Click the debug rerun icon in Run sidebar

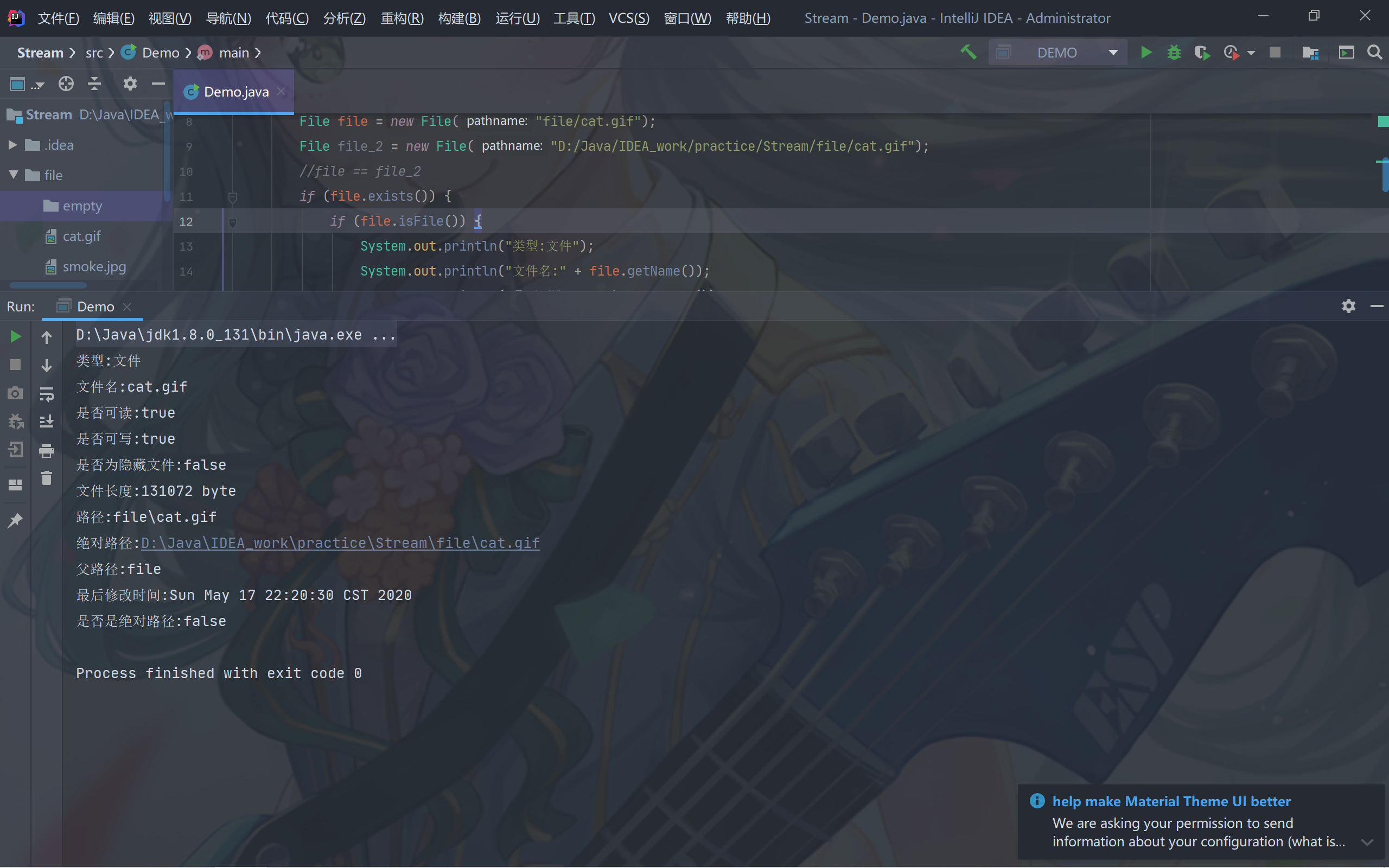click(x=16, y=422)
